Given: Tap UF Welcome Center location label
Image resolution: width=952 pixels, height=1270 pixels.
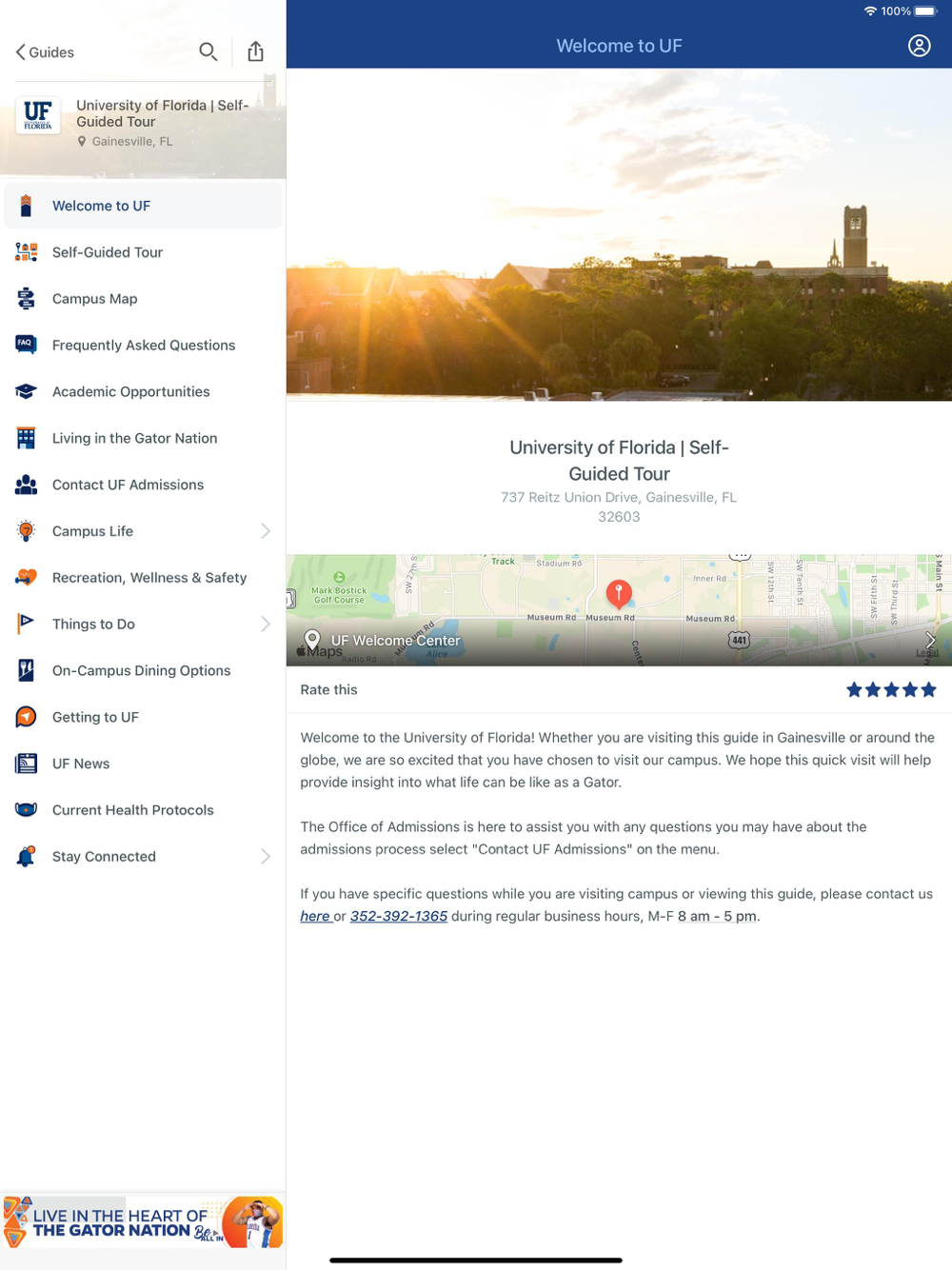Looking at the screenshot, I should tap(395, 641).
